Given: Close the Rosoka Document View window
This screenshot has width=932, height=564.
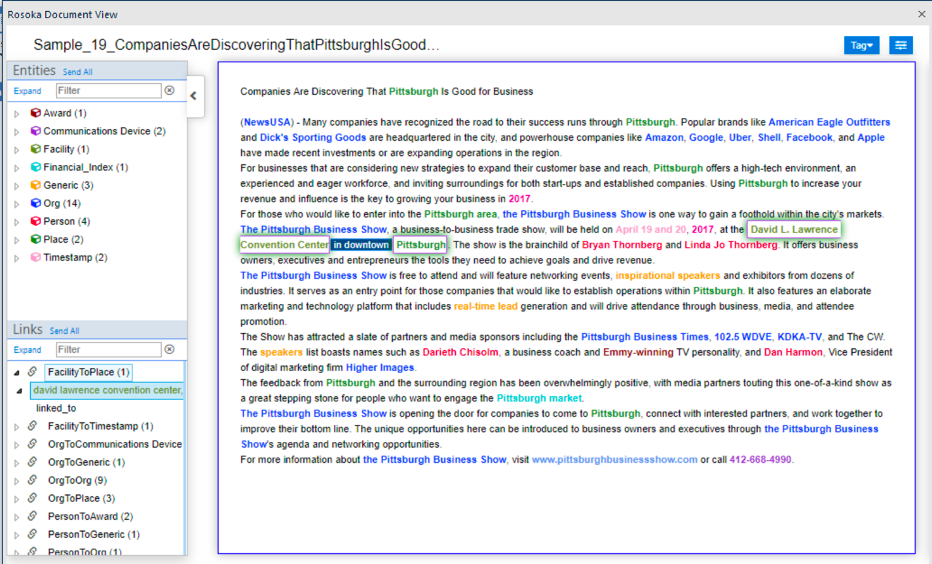Looking at the screenshot, I should point(921,14).
